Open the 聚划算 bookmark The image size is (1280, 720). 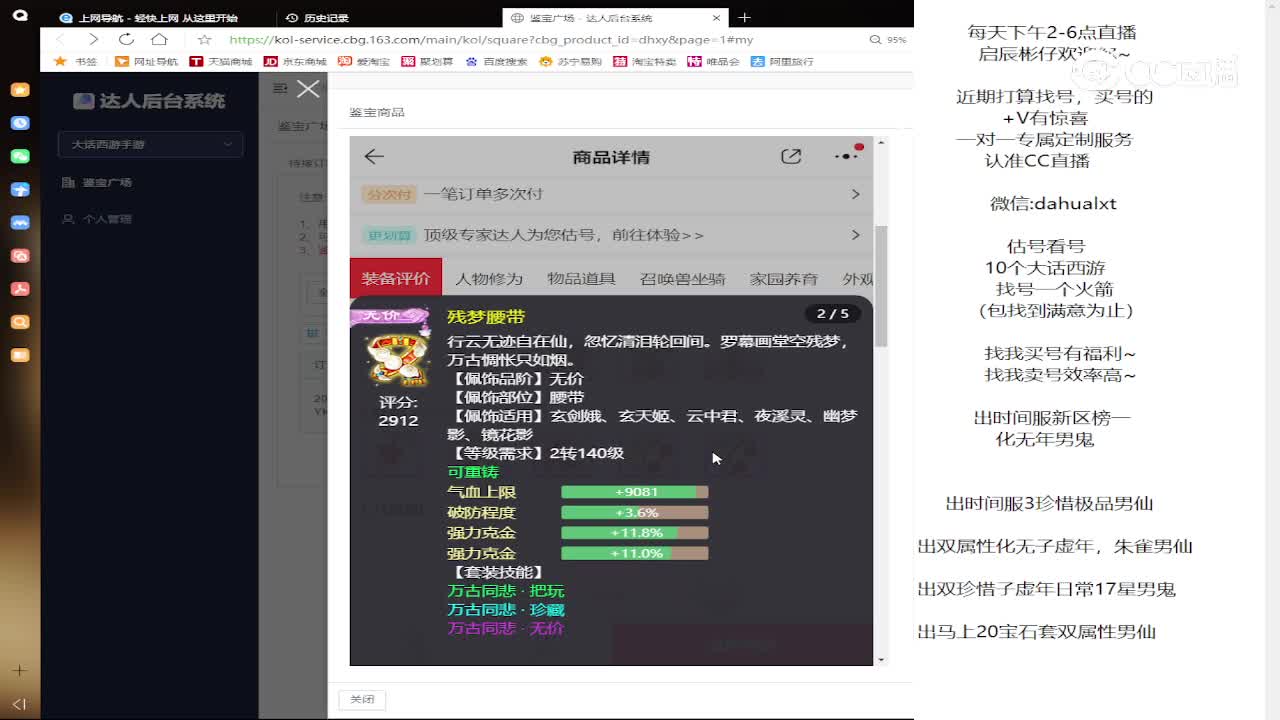click(x=427, y=61)
